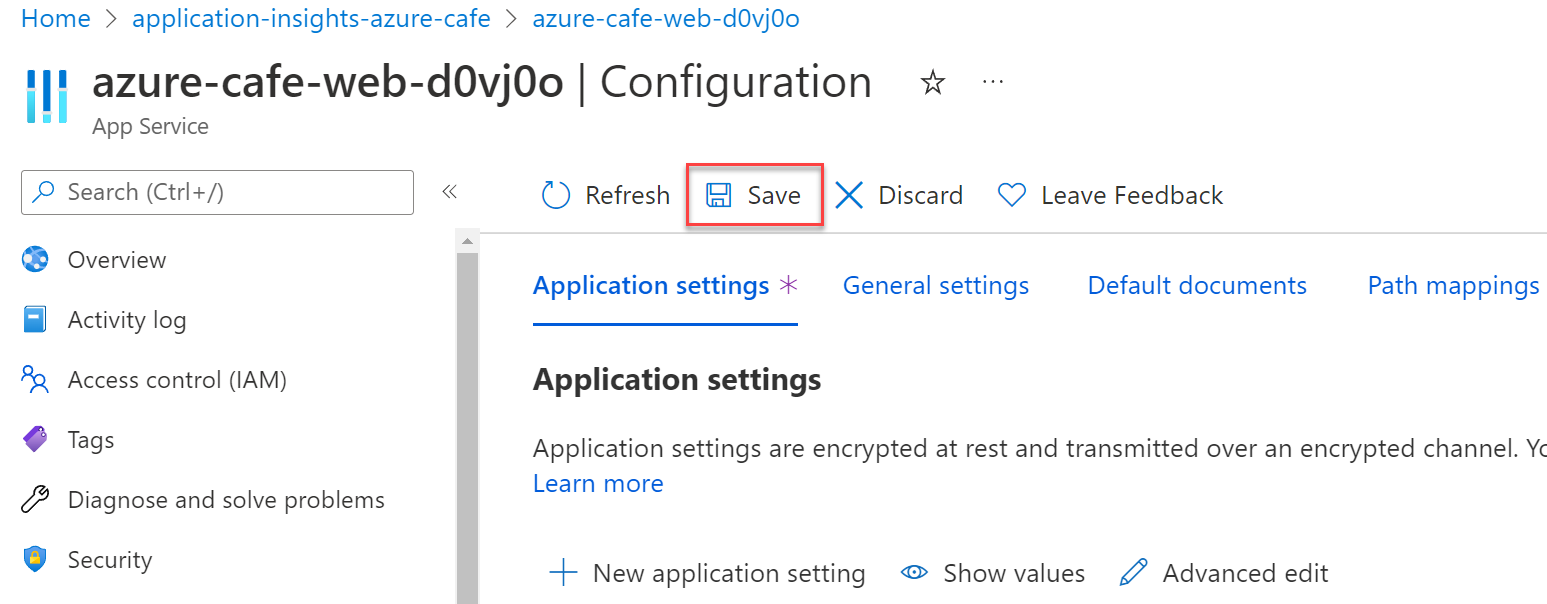1547x604 pixels.
Task: Click the App Service icon beside the title
Action: click(47, 96)
